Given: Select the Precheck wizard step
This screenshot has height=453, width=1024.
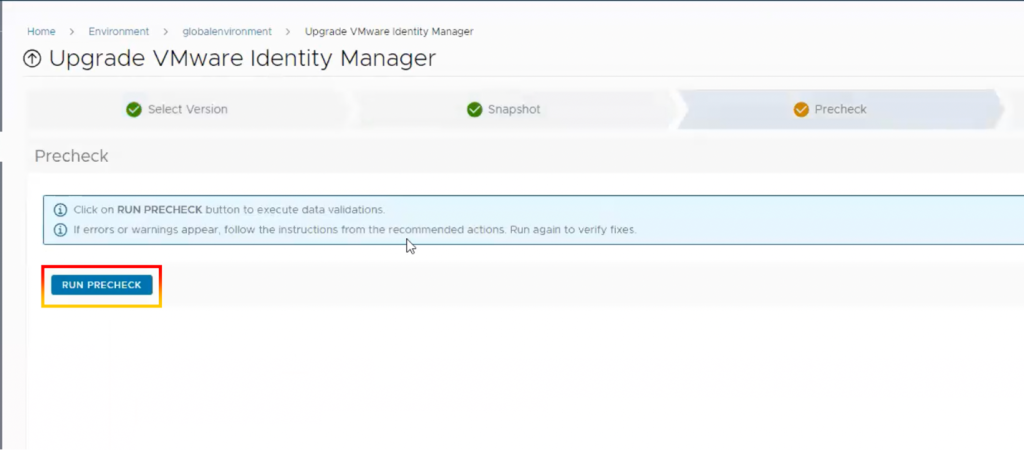Looking at the screenshot, I should pos(840,110).
